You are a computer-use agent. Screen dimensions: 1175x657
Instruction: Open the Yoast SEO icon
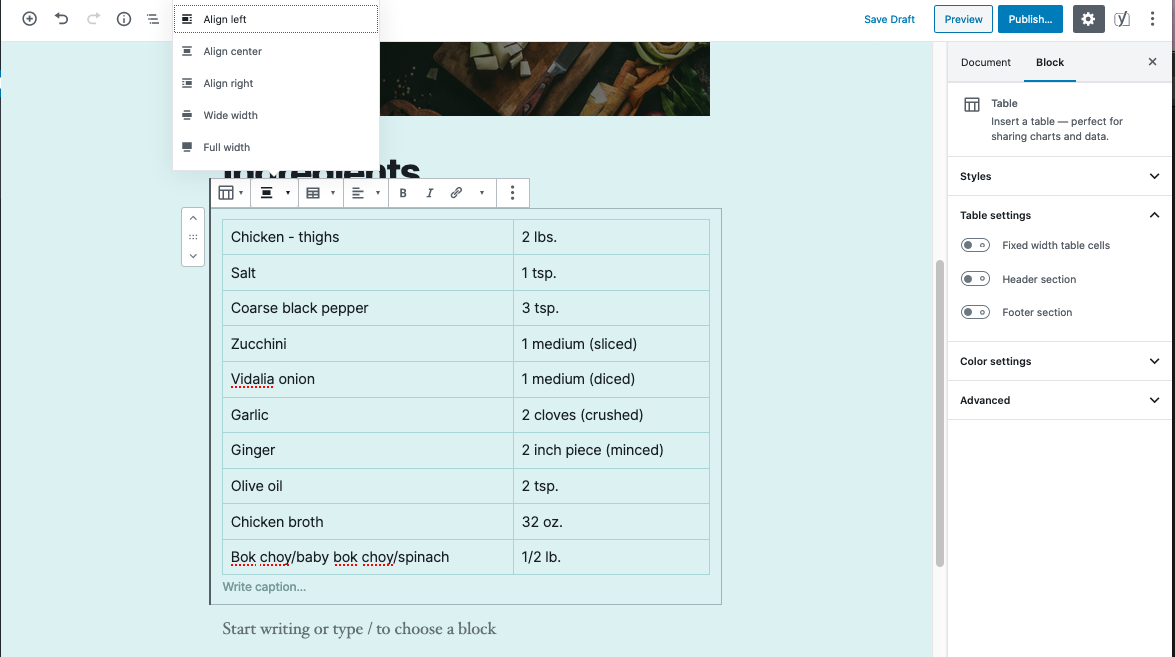[1122, 19]
